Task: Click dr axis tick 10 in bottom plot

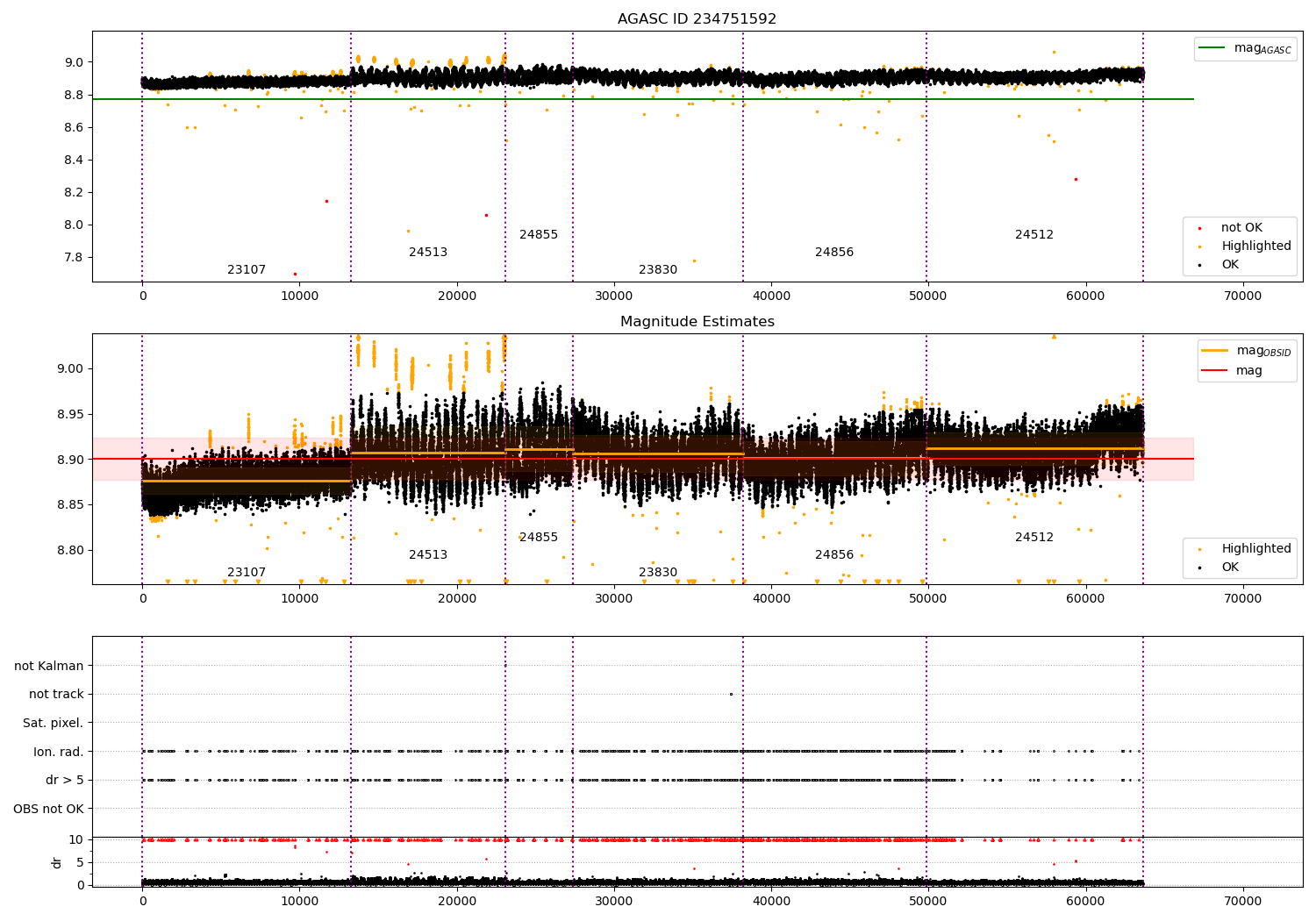Action: 76,840
